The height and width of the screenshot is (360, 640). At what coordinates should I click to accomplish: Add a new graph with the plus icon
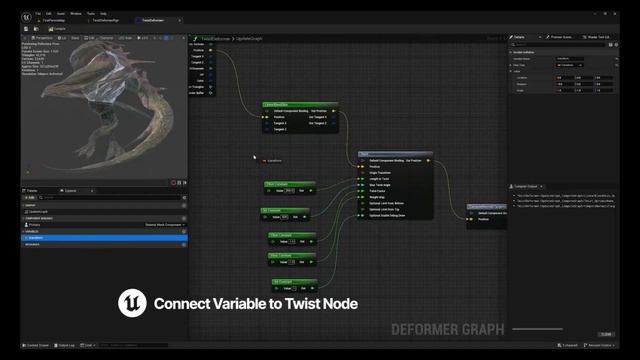tap(184, 205)
